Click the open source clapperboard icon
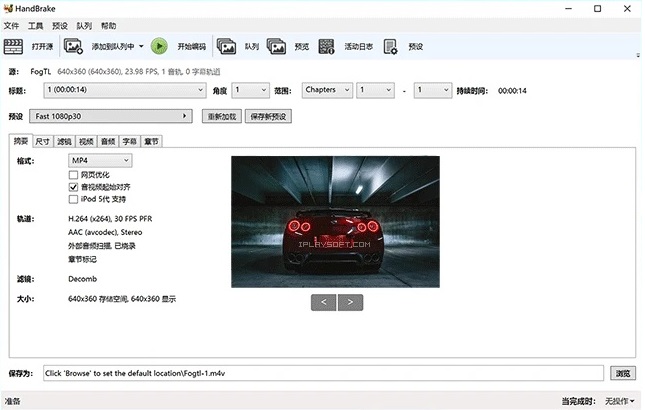The width and height of the screenshot is (645, 410). [13, 46]
